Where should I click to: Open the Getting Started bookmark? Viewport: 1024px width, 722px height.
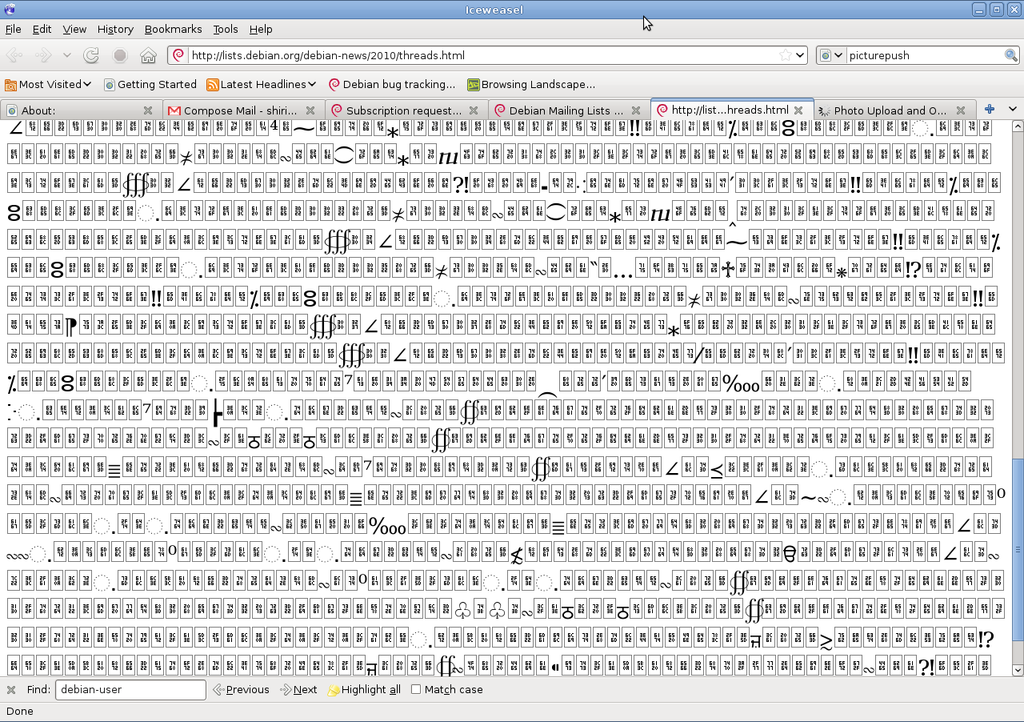point(150,84)
